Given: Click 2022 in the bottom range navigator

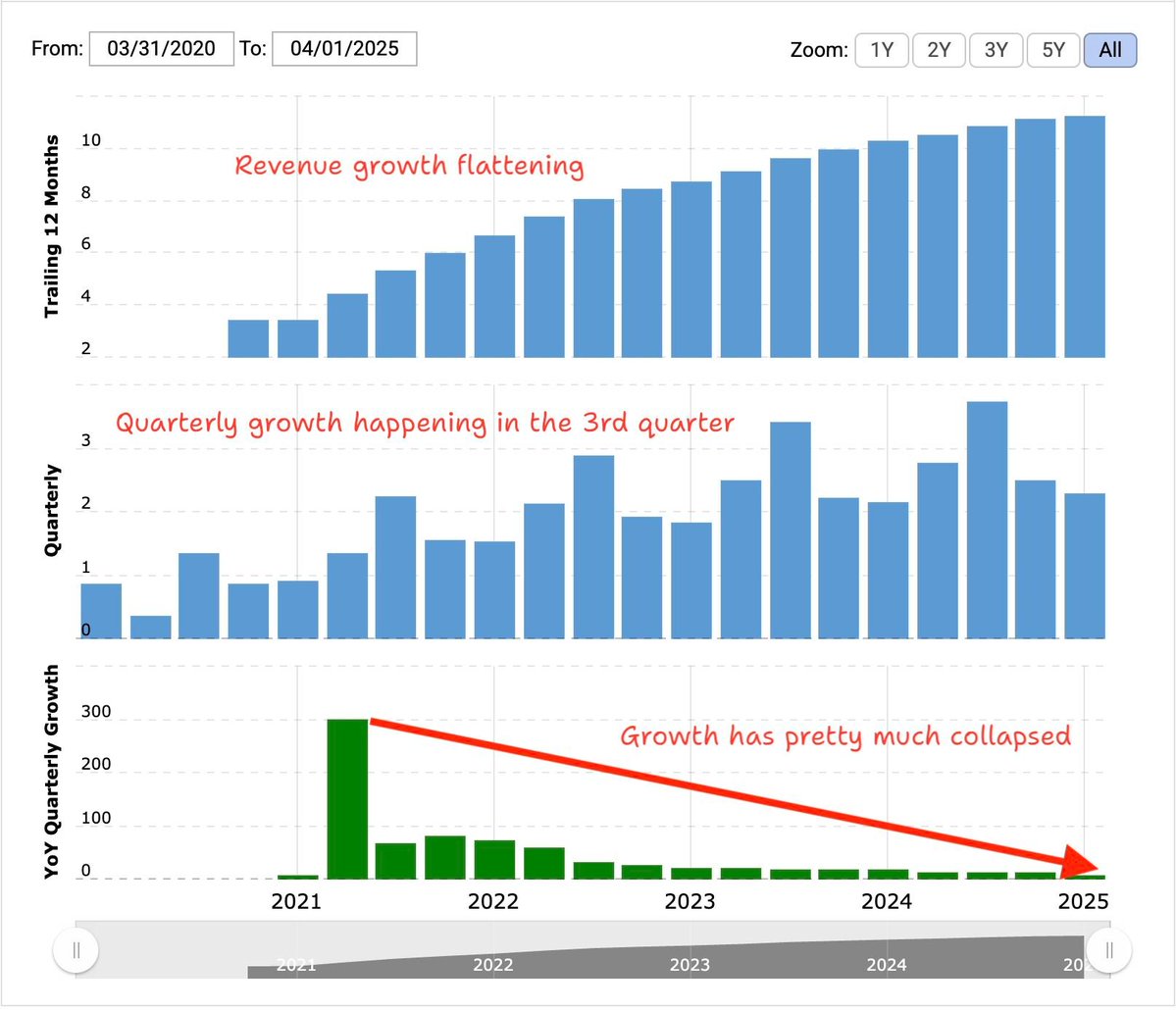Looking at the screenshot, I should 493,965.
